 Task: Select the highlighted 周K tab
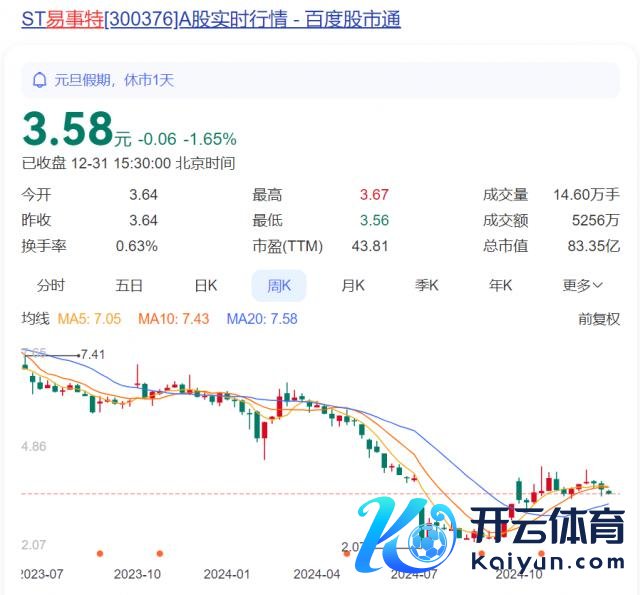pyautogui.click(x=278, y=285)
